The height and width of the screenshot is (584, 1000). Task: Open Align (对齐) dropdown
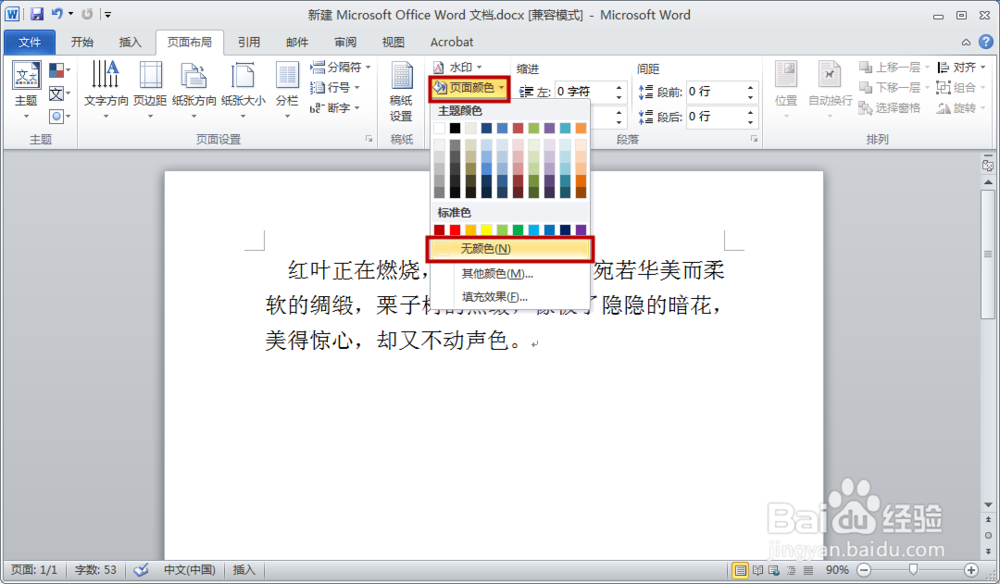(x=961, y=67)
